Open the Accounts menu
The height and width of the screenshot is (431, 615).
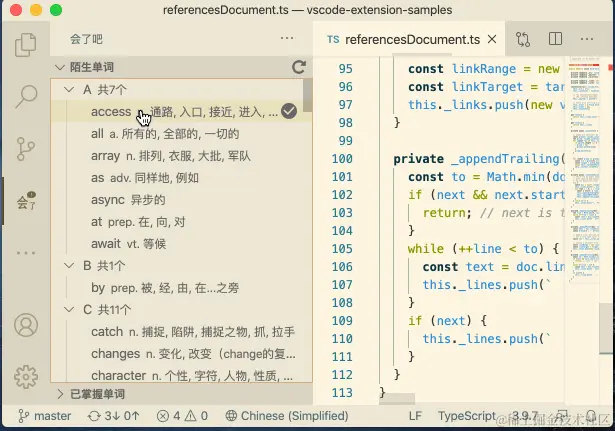click(x=26, y=325)
